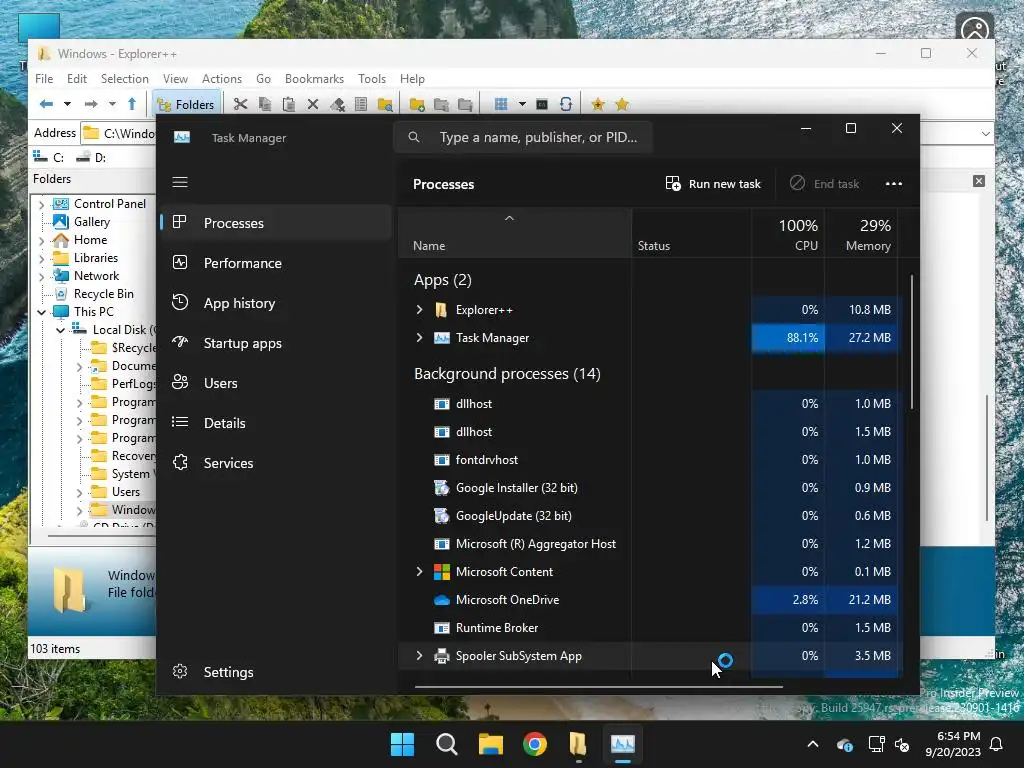Open Startup apps page in Task Manager

tap(276, 343)
